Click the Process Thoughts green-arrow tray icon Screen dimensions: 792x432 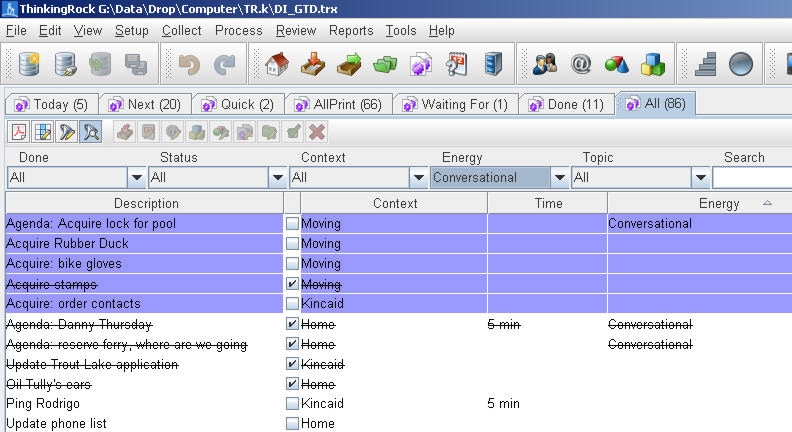point(349,64)
